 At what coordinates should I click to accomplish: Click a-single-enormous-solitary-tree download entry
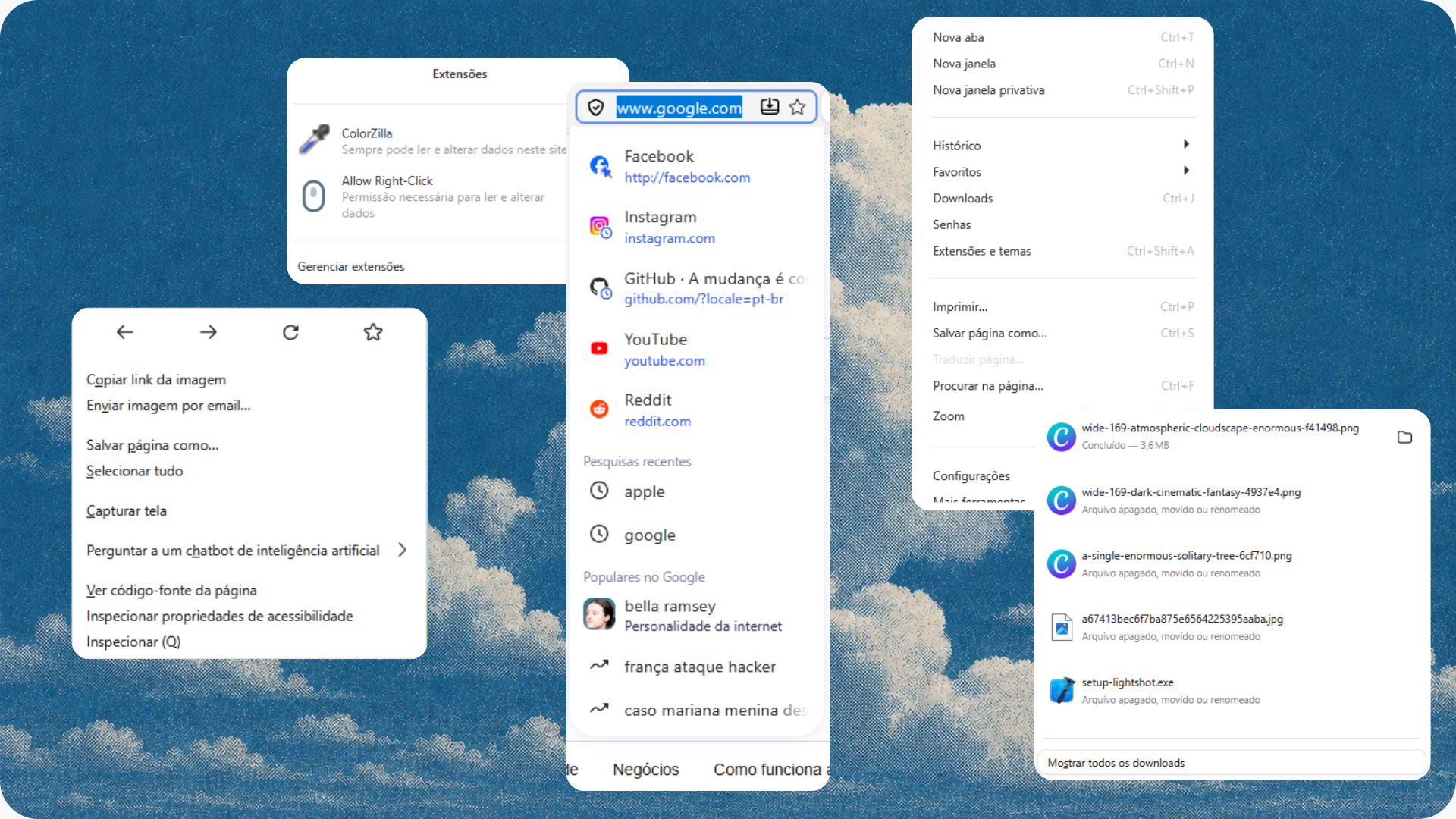(1232, 563)
